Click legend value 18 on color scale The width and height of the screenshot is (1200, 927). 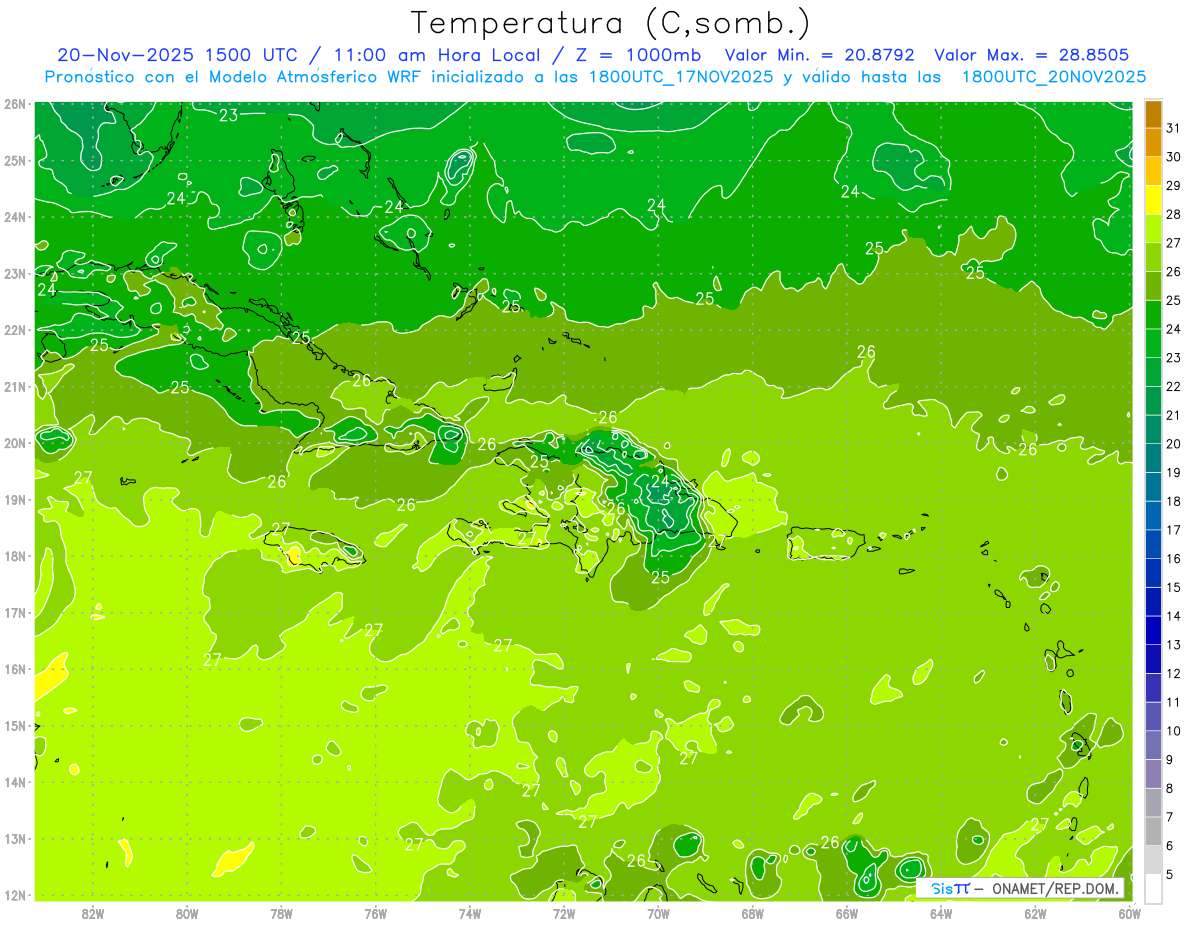tap(1173, 501)
